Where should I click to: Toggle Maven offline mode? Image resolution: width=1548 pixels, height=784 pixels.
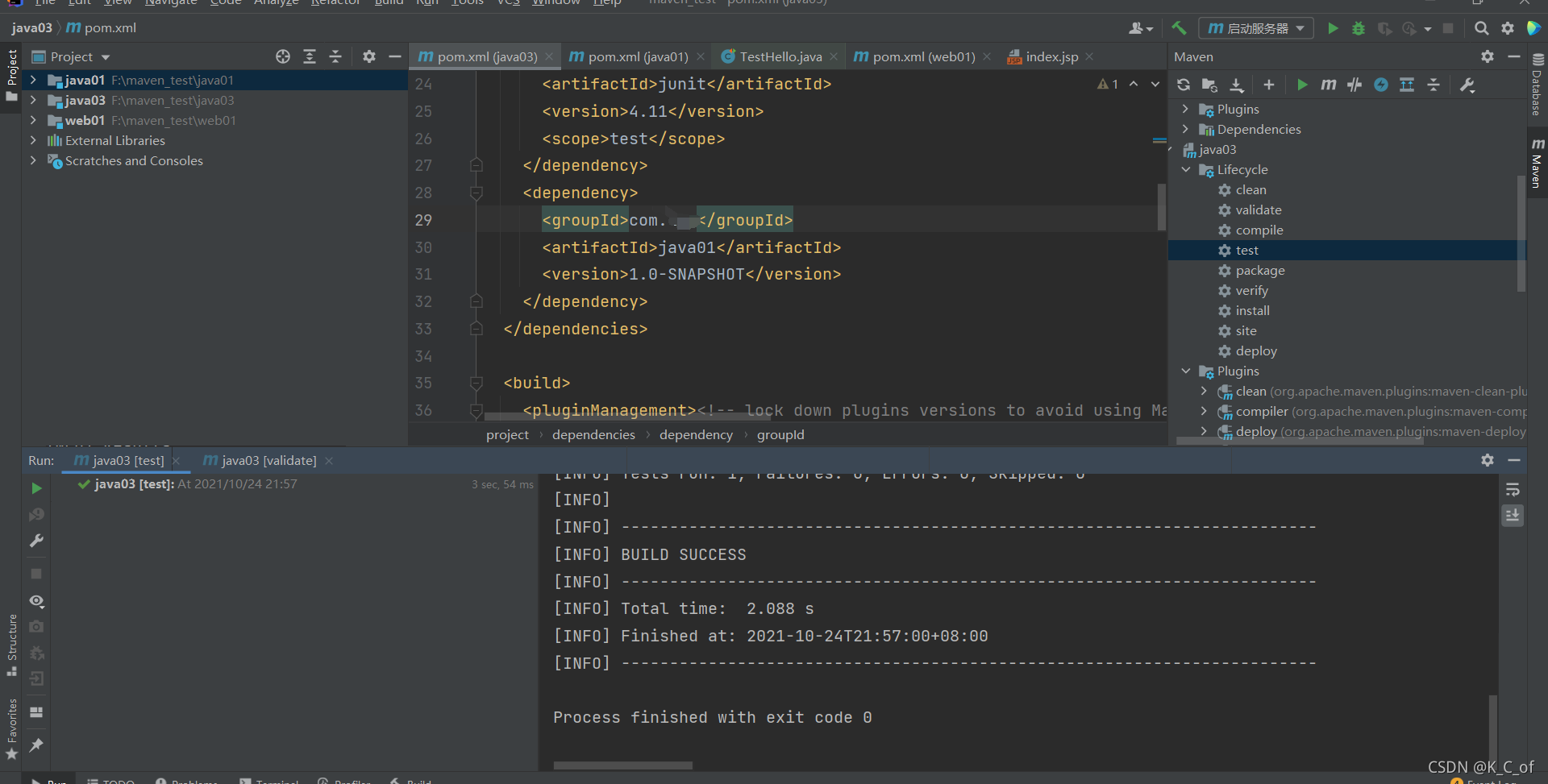pos(1381,85)
